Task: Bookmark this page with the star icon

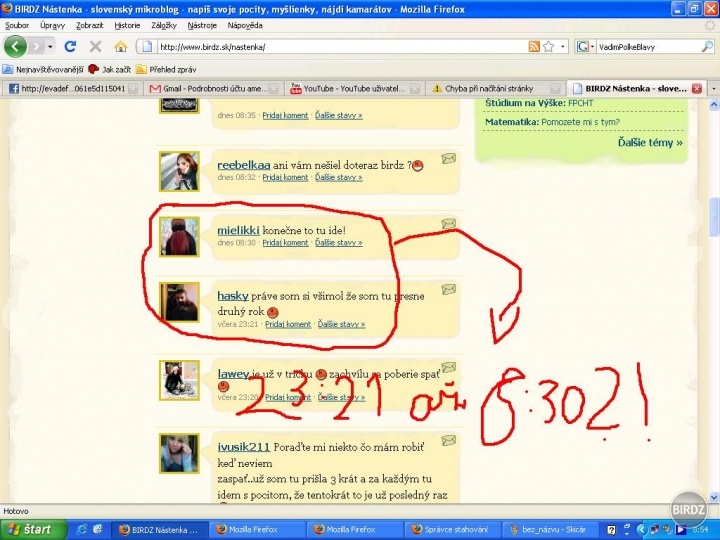Action: tap(549, 46)
